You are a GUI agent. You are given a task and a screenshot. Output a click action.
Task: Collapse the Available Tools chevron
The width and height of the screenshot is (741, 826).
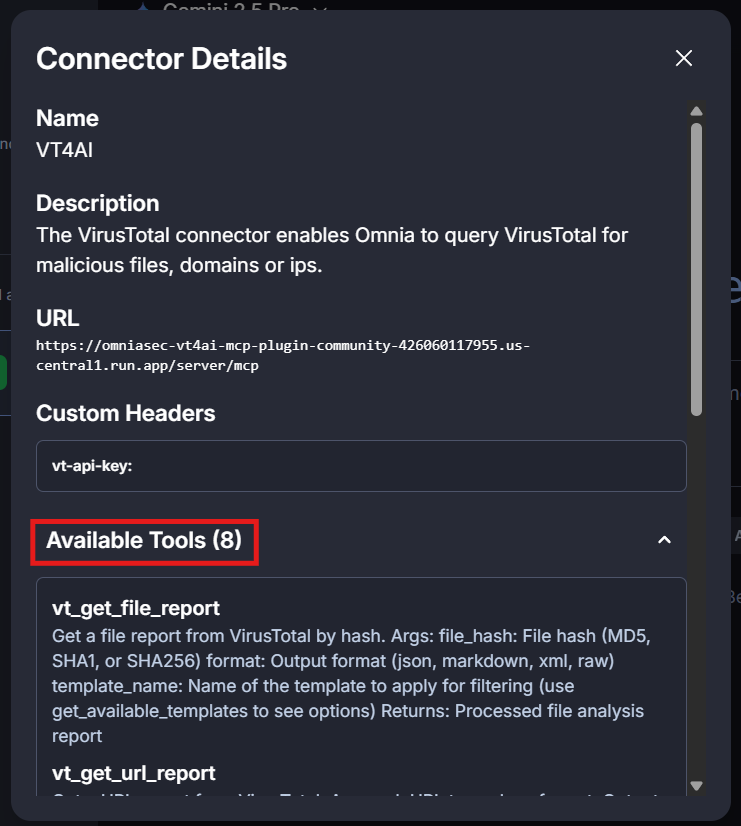(664, 540)
